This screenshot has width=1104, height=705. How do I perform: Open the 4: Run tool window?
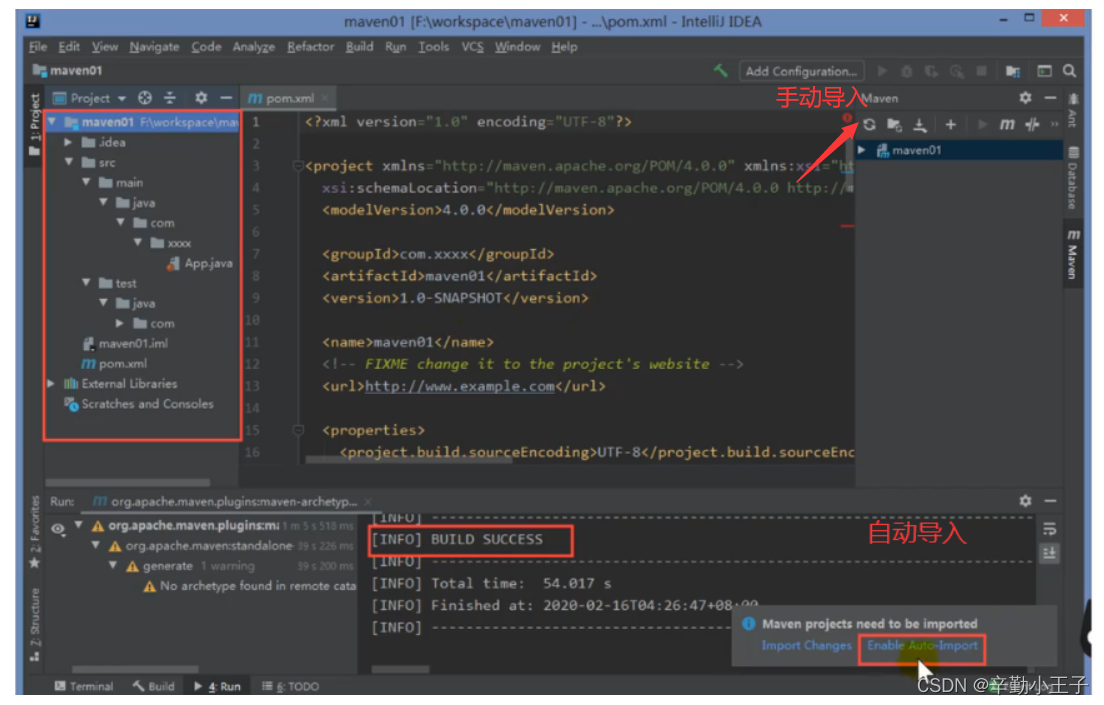click(218, 686)
